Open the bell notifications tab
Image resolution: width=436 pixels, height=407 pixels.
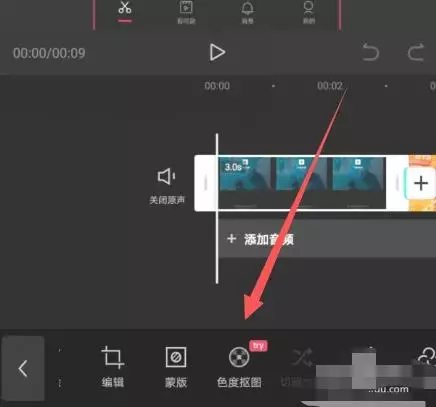pyautogui.click(x=247, y=13)
